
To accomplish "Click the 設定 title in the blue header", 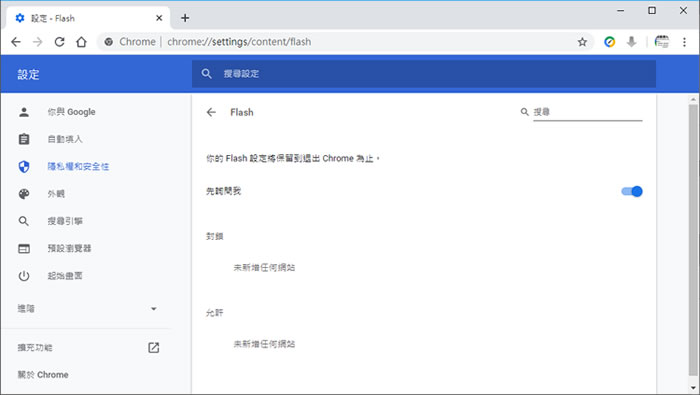I will (29, 74).
